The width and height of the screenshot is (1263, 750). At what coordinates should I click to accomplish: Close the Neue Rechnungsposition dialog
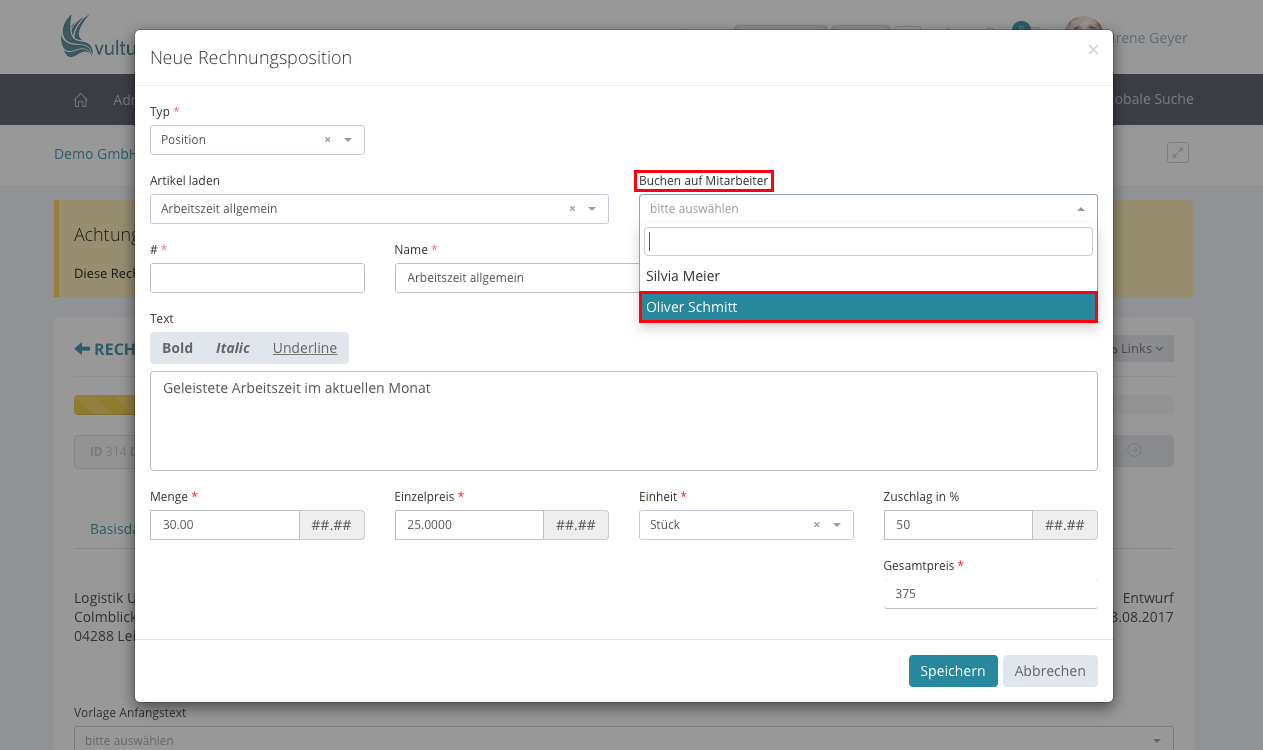pyautogui.click(x=1093, y=50)
